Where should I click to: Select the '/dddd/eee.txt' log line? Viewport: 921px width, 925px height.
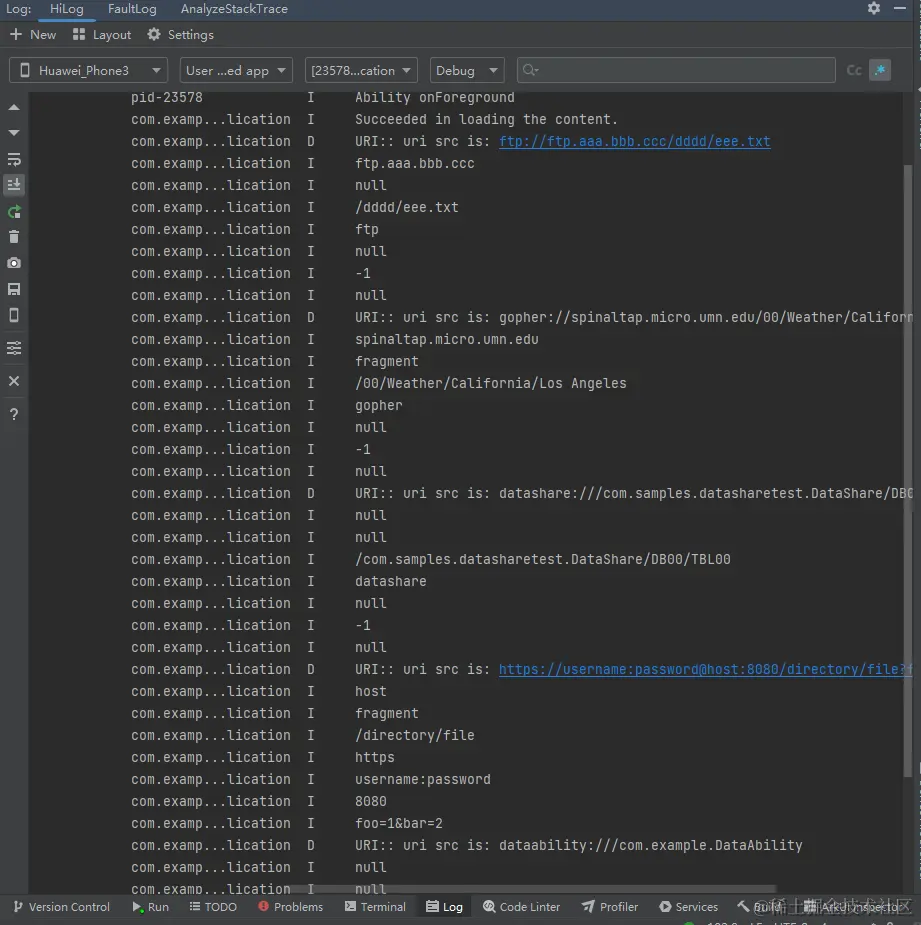tap(407, 208)
